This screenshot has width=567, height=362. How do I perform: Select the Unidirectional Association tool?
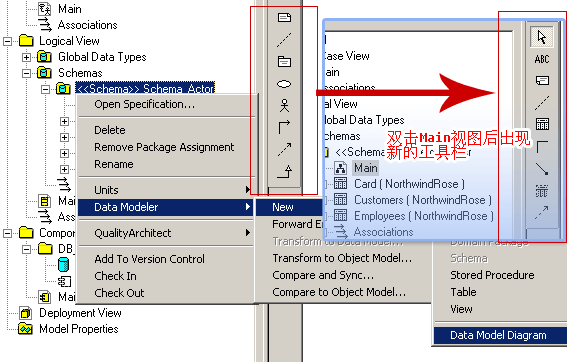point(284,128)
